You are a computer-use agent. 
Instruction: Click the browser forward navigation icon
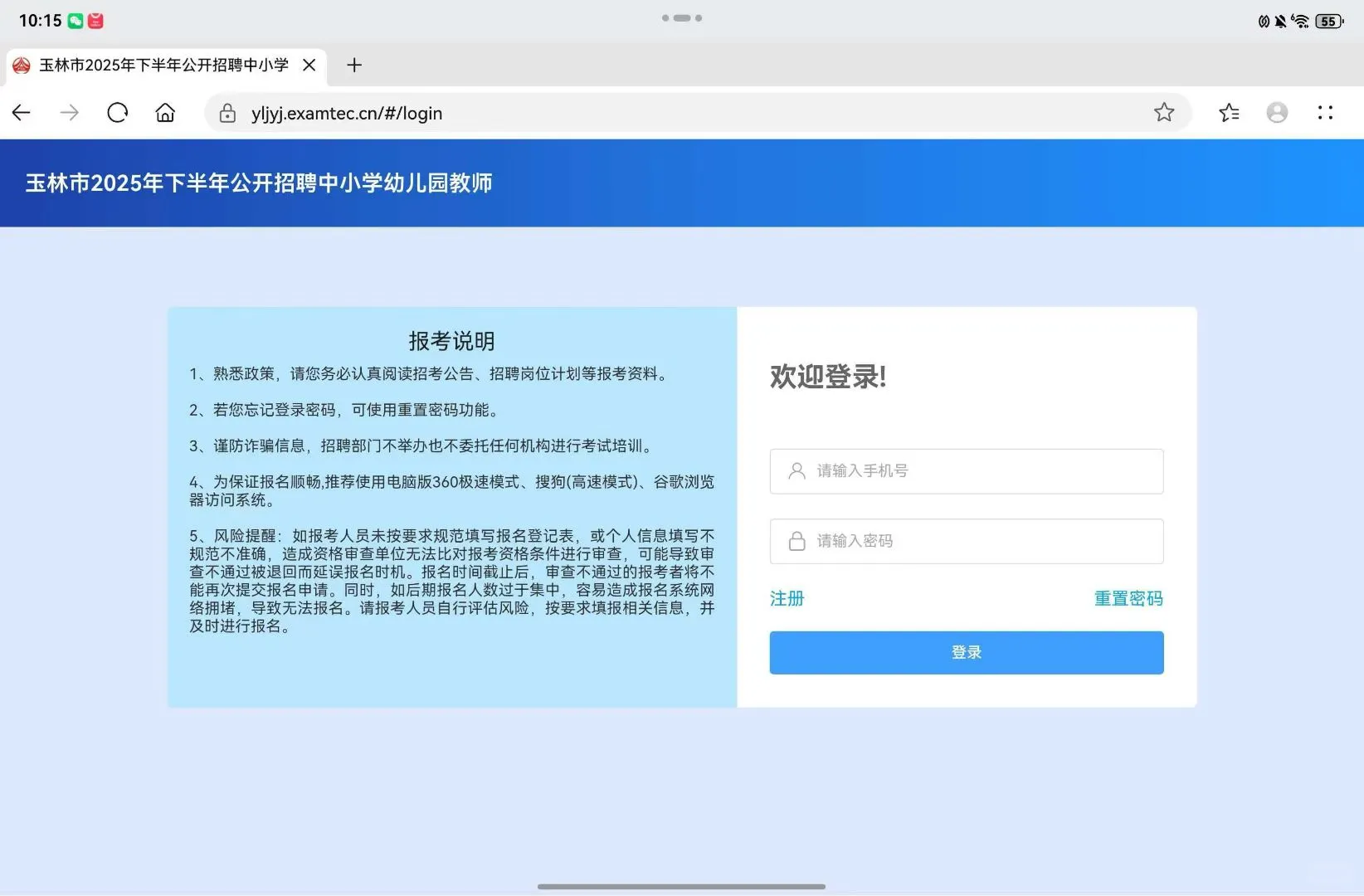point(69,112)
